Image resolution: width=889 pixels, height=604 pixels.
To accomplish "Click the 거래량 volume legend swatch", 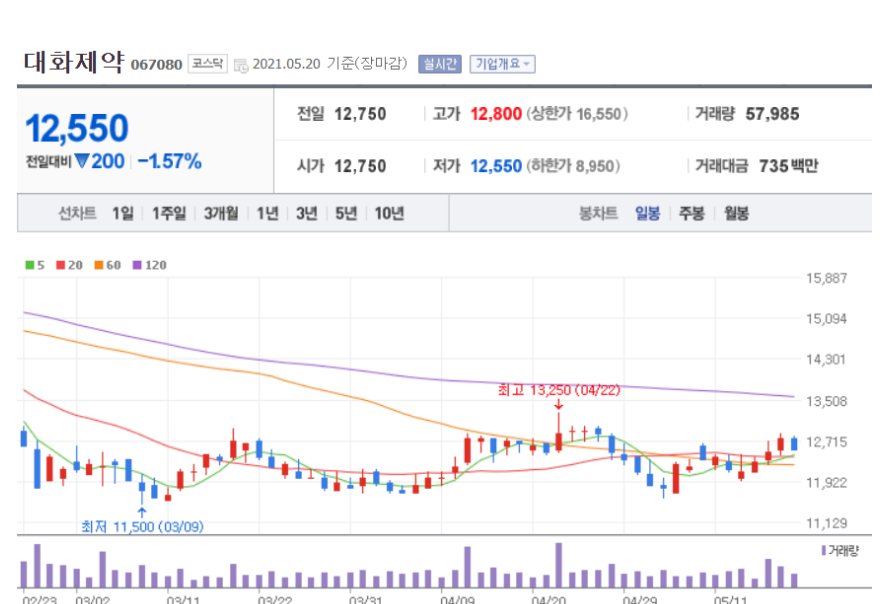I will tap(823, 551).
